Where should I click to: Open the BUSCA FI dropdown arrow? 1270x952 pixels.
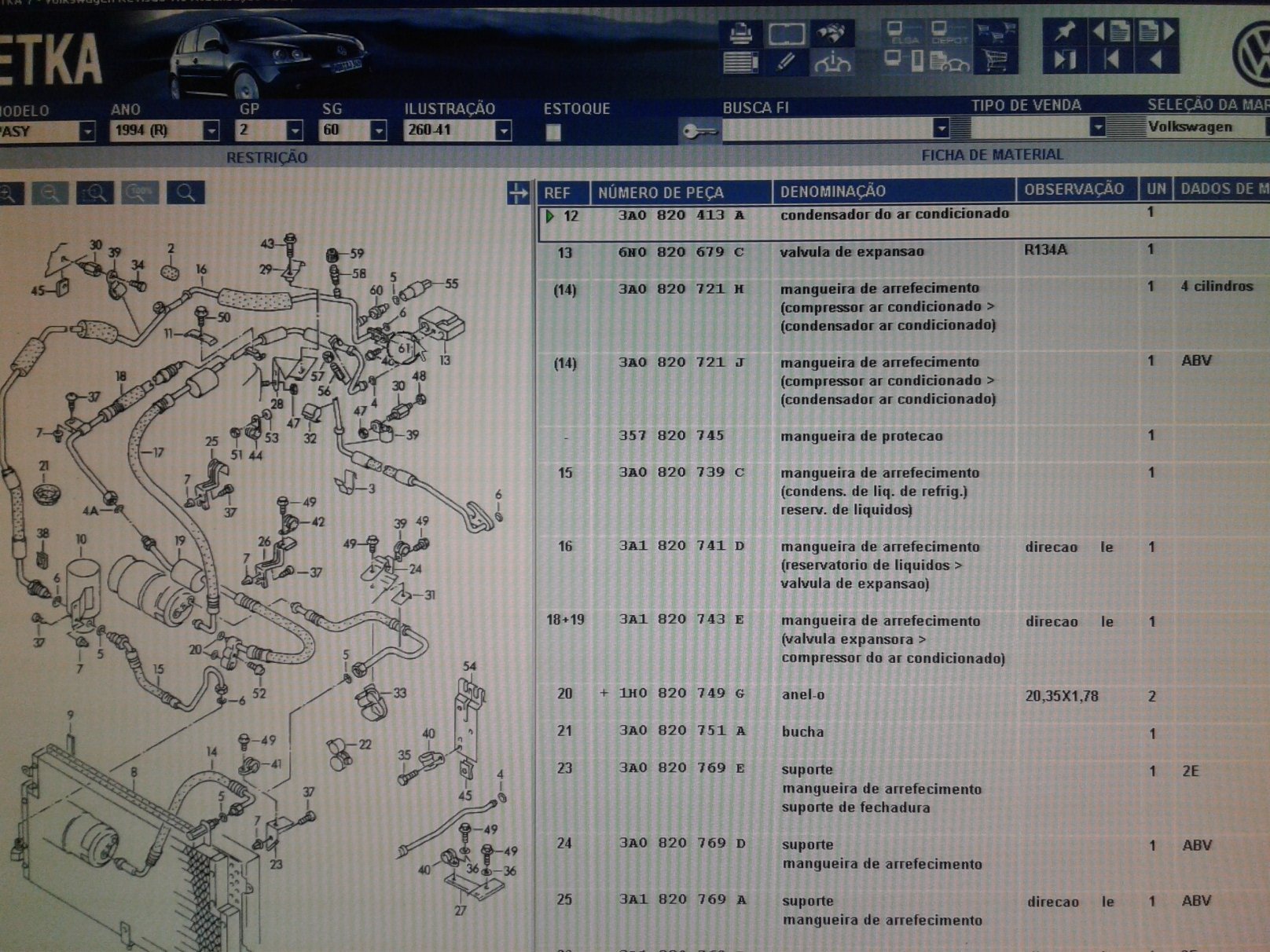941,128
